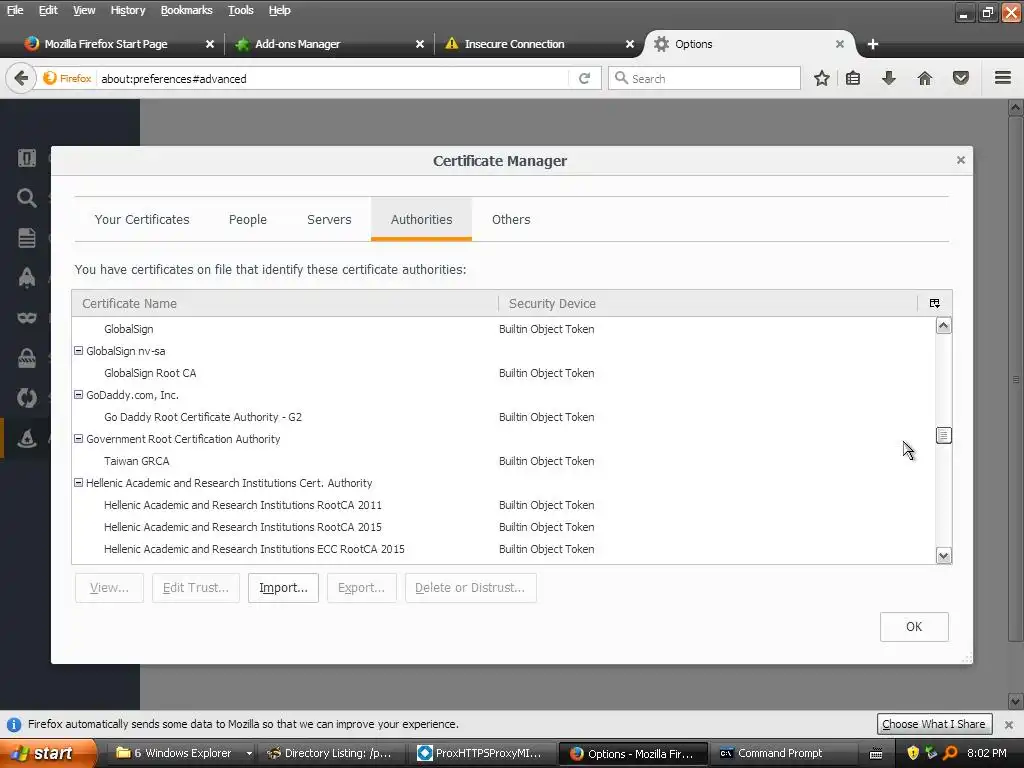Viewport: 1024px width, 768px height.
Task: Switch to Insecure Connection browser tab
Action: [x=514, y=44]
